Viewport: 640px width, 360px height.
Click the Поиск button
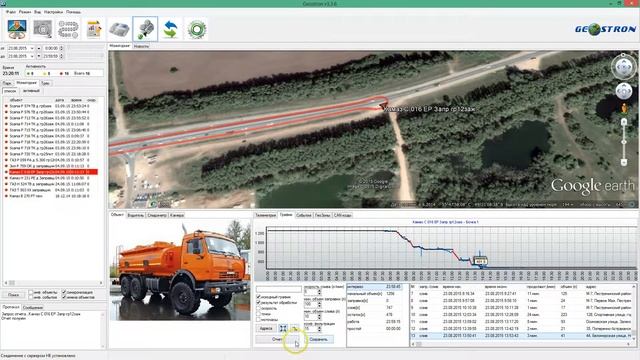pos(13,295)
